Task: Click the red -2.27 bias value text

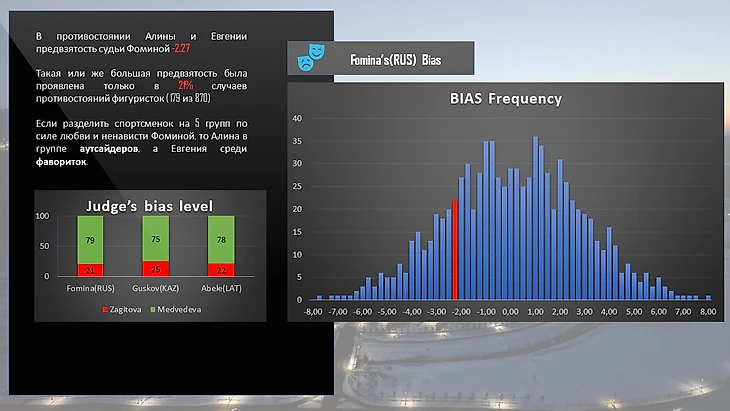Action: pos(180,48)
